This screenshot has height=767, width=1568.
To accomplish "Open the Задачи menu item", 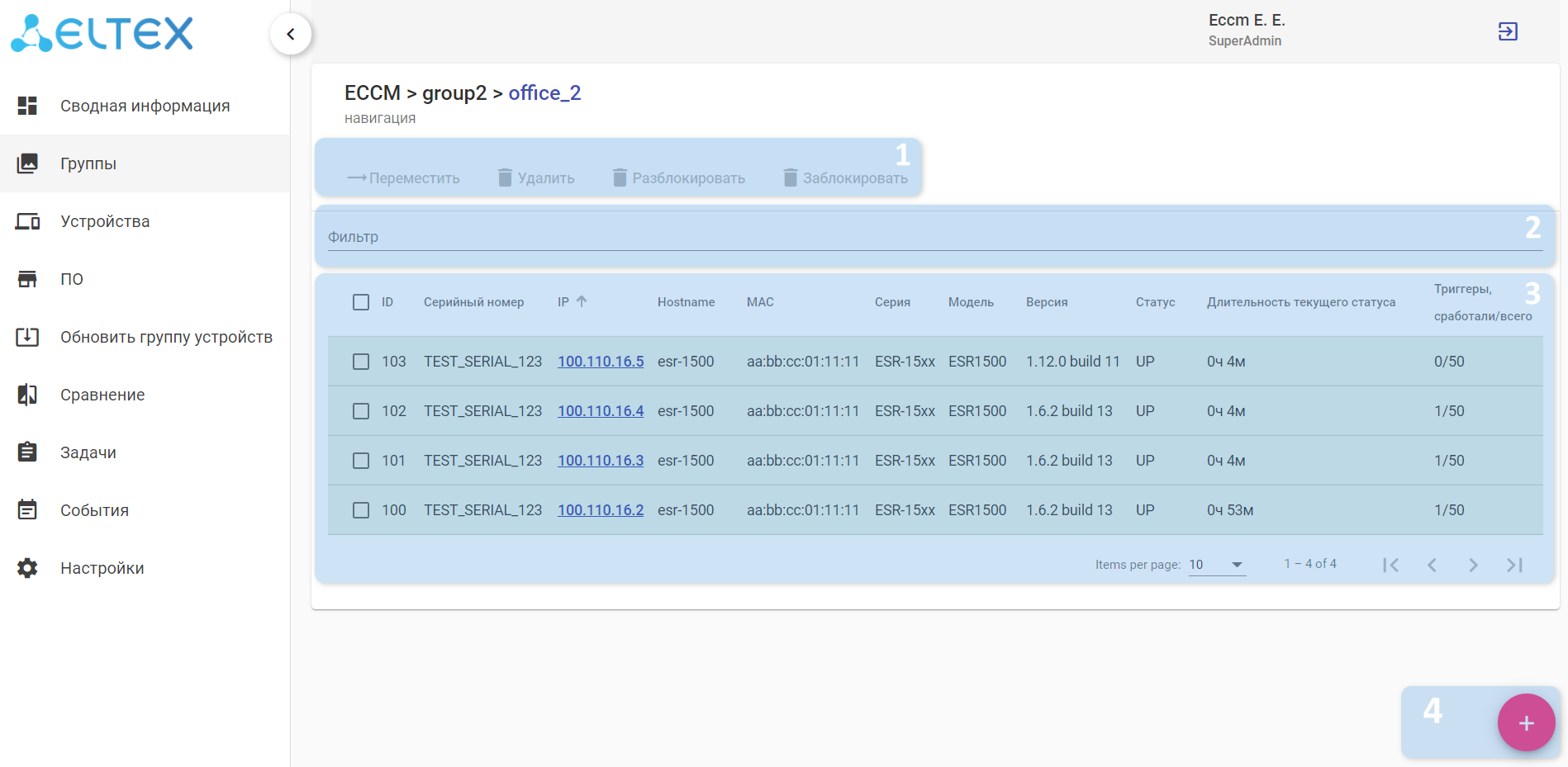I will (88, 452).
